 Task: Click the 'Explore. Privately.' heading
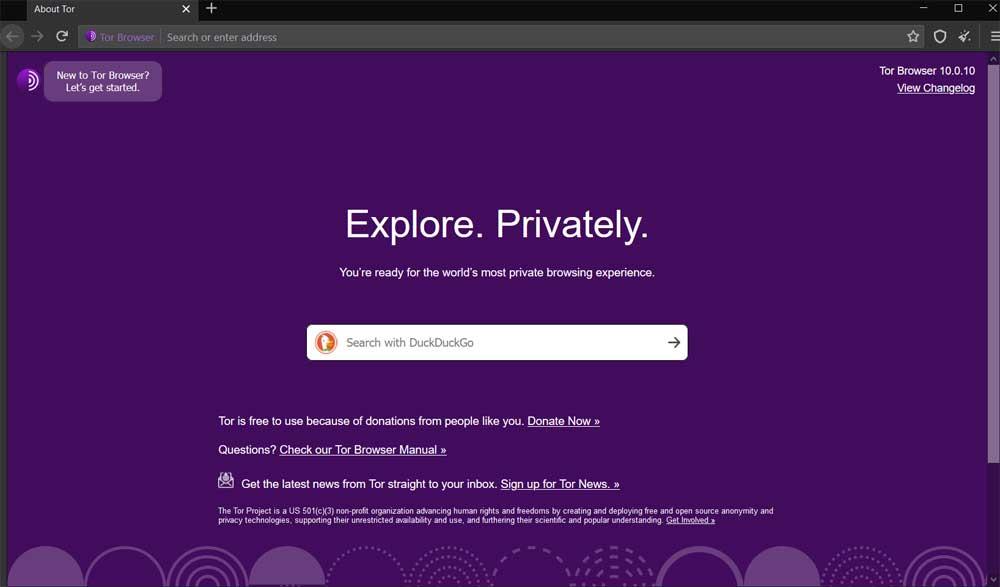(x=497, y=225)
